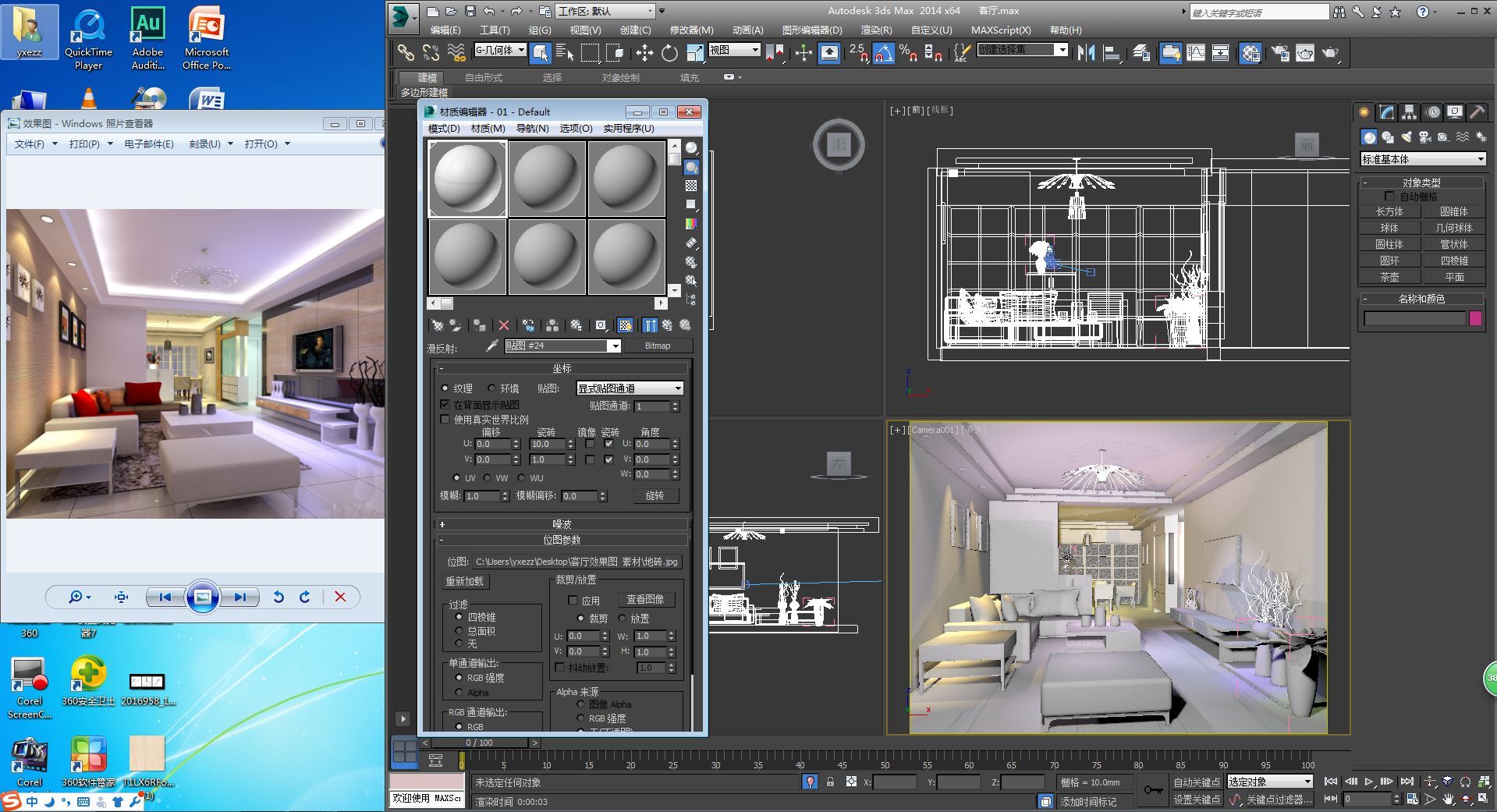Open Material Editor from main toolbar

(x=1250, y=52)
